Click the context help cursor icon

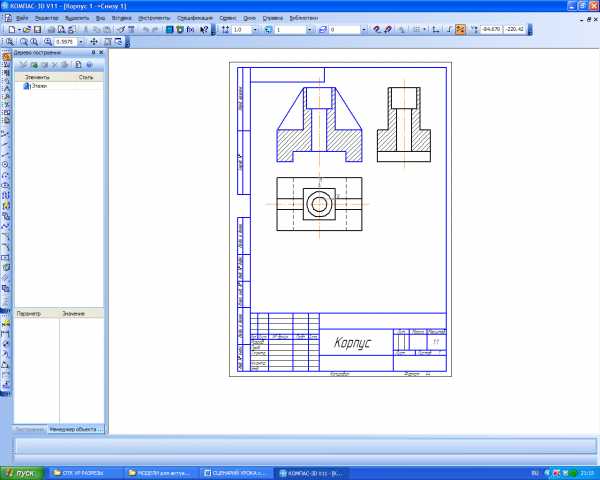pyautogui.click(x=204, y=30)
